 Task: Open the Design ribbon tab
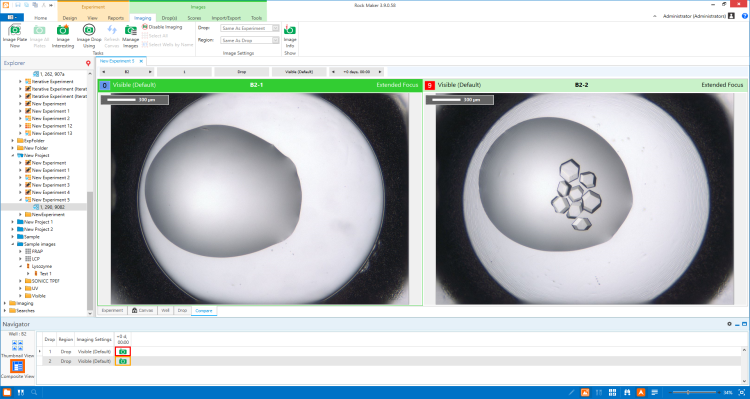(69, 18)
